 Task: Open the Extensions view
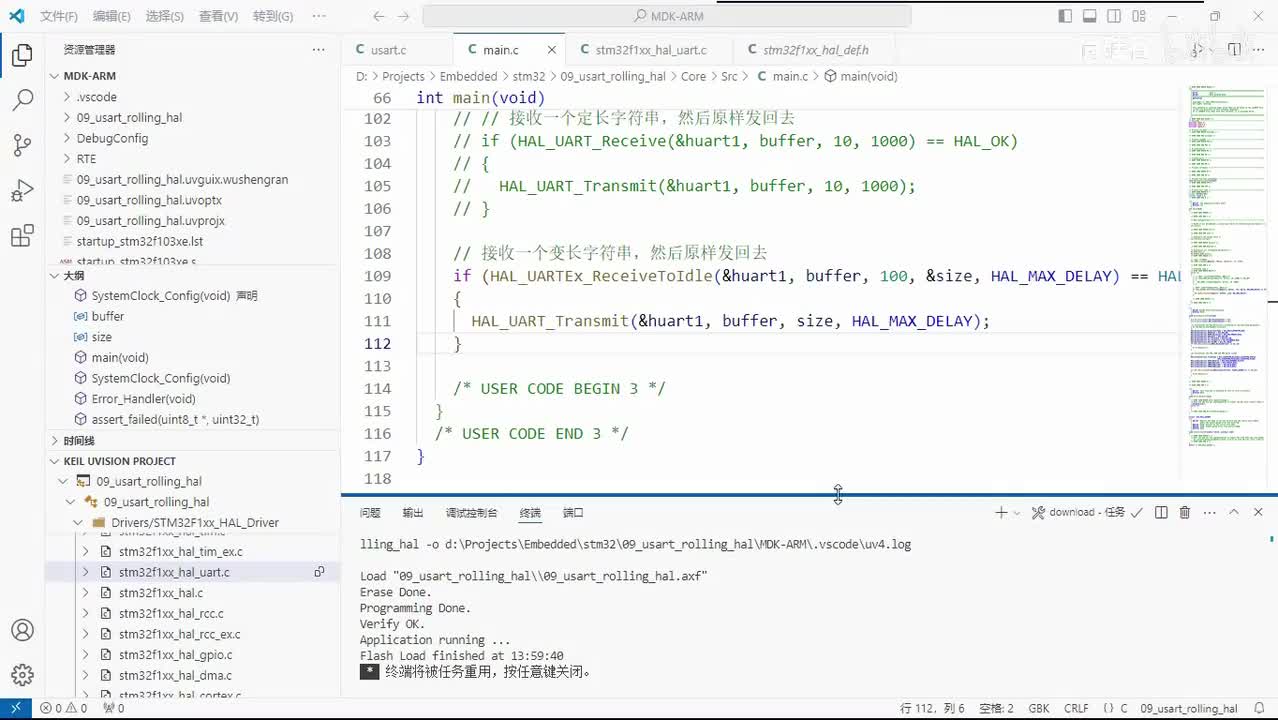tap(22, 236)
